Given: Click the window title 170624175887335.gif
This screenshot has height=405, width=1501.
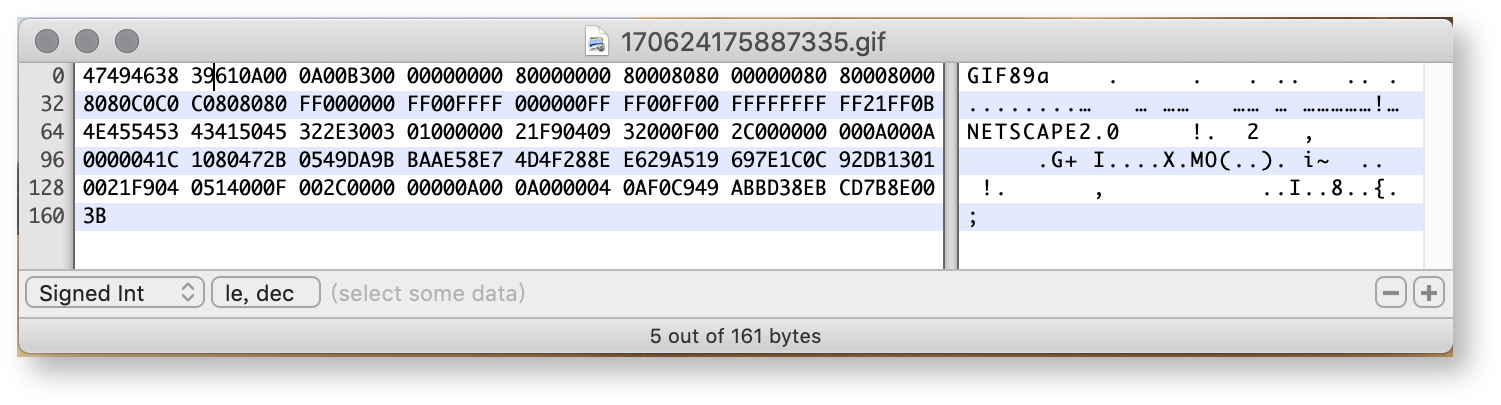Looking at the screenshot, I should 753,42.
